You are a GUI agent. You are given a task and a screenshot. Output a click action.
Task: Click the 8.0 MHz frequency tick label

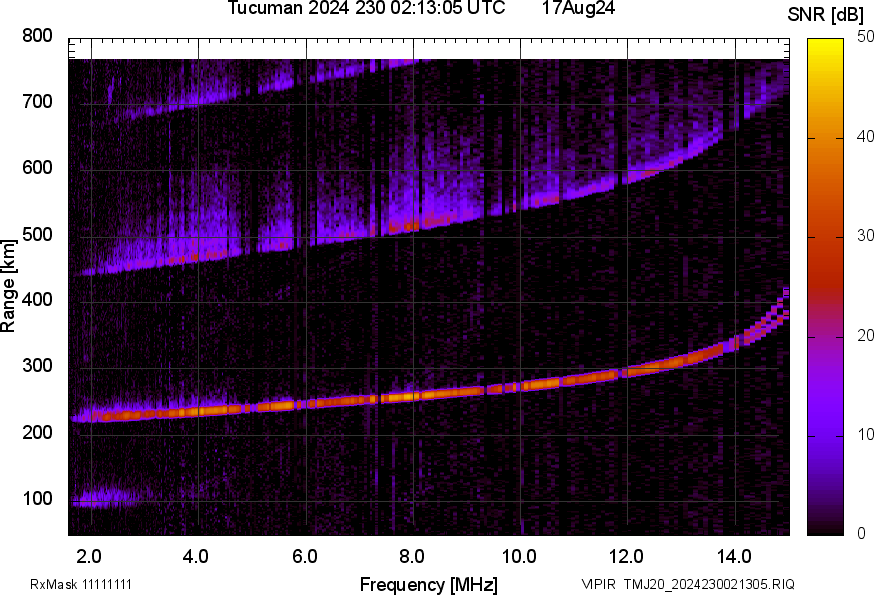412,556
